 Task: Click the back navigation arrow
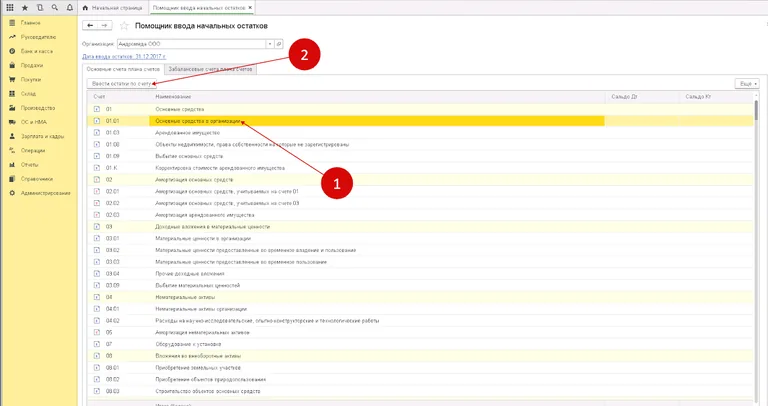[x=92, y=25]
